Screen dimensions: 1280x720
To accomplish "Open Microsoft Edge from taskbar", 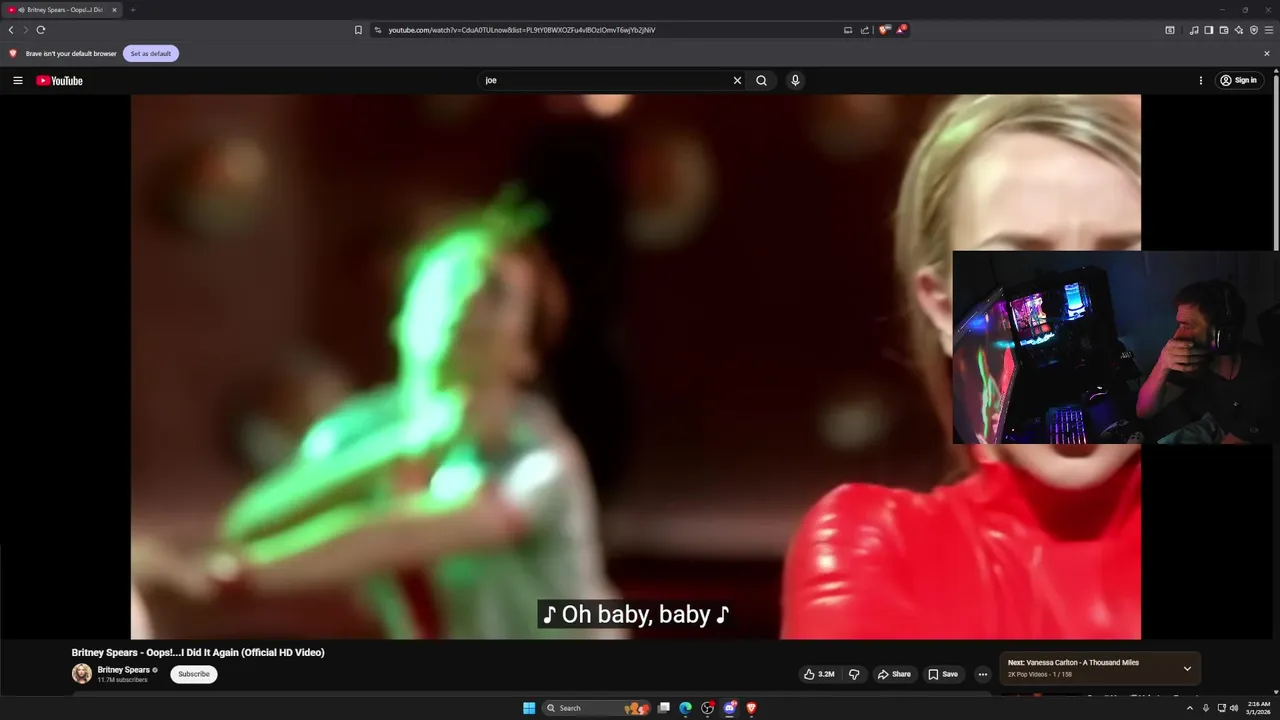I will 685,708.
